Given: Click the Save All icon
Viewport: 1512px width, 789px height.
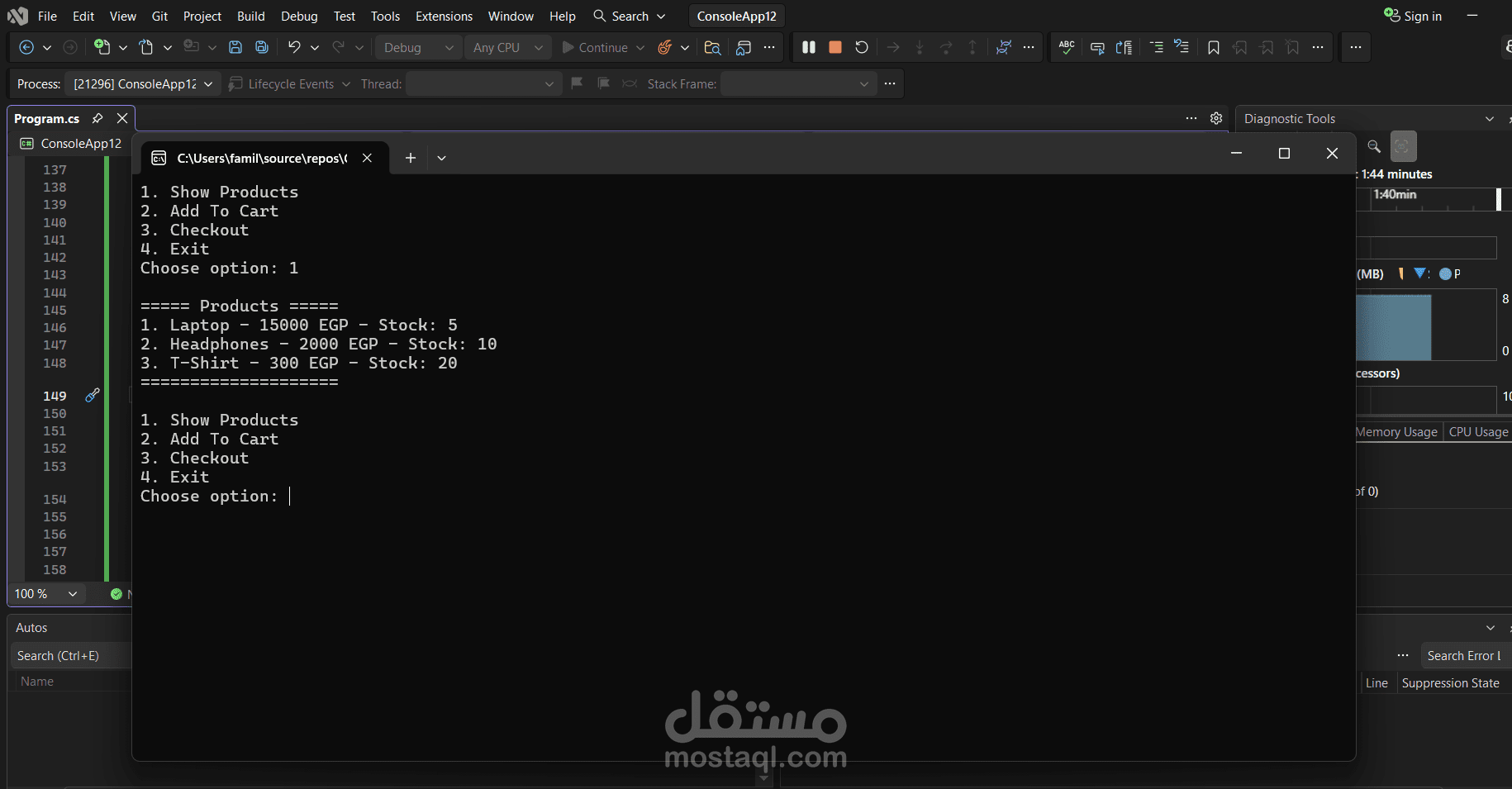Looking at the screenshot, I should coord(262,48).
